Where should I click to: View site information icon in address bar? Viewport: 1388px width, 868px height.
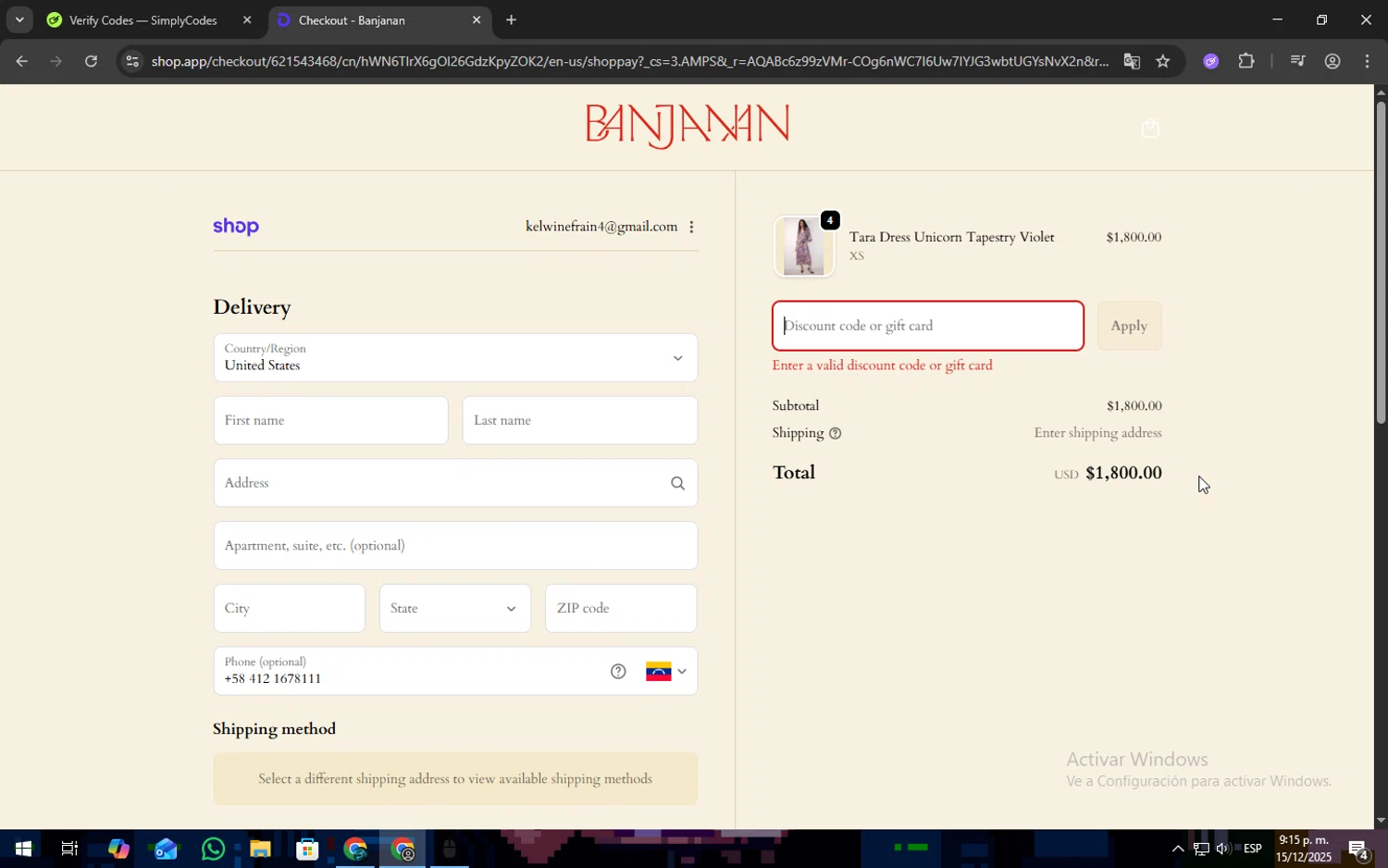point(132,61)
